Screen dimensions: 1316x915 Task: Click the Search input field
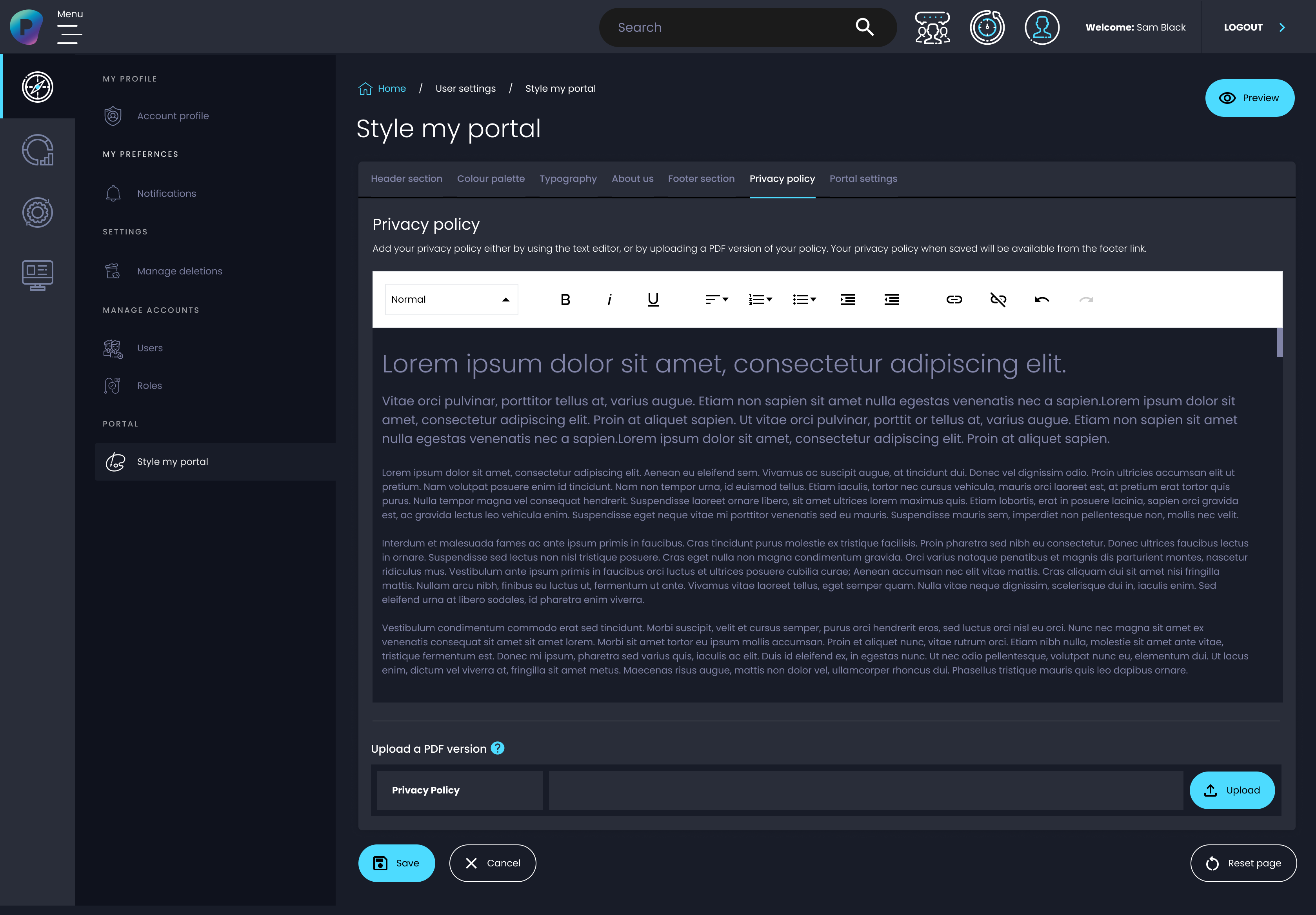[x=728, y=27]
